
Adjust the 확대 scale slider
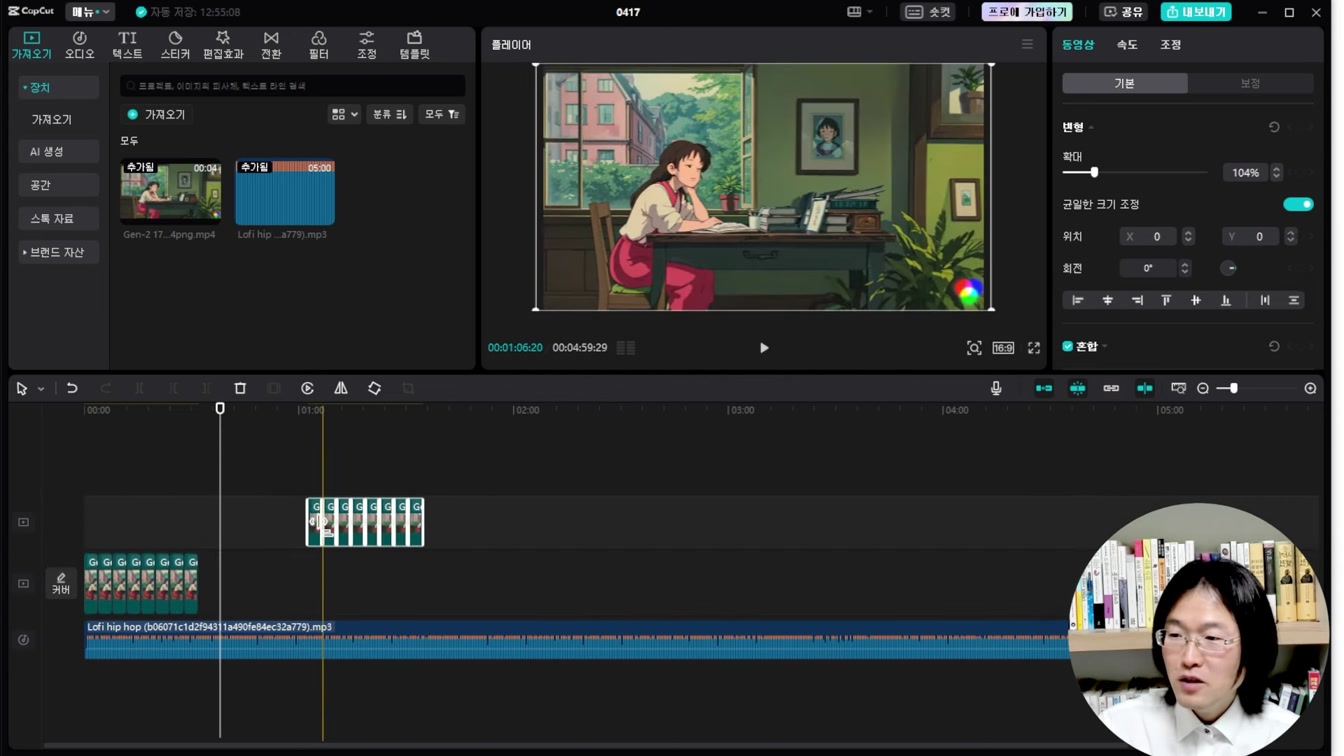point(1094,172)
